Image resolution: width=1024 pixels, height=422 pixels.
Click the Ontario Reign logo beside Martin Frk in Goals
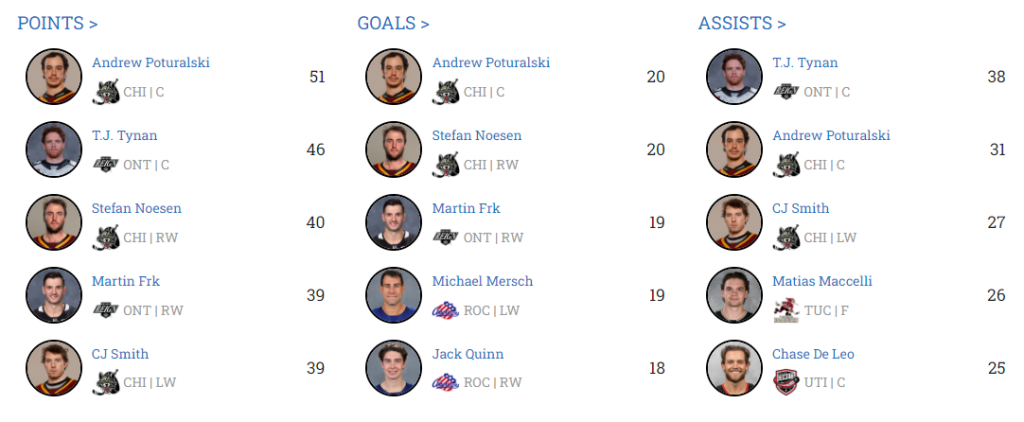[446, 237]
